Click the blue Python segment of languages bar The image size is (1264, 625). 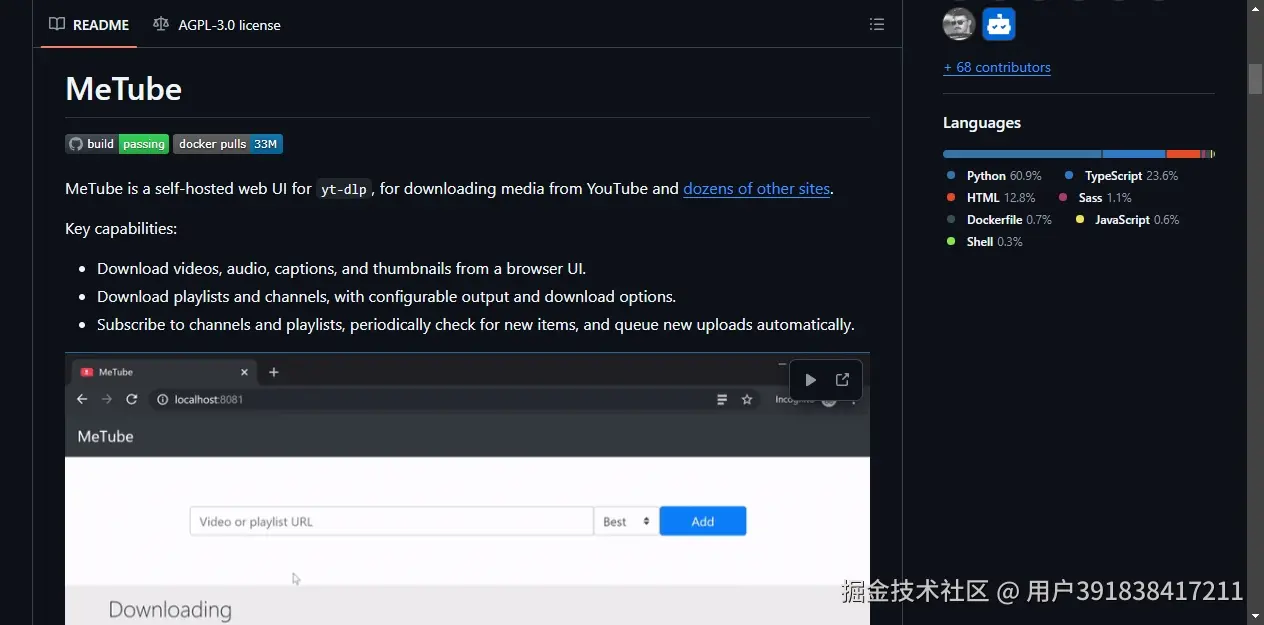tap(1022, 154)
